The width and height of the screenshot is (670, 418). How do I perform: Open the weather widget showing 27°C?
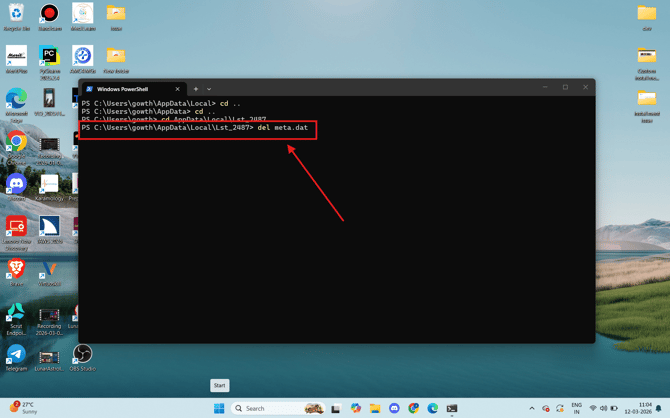click(24, 408)
